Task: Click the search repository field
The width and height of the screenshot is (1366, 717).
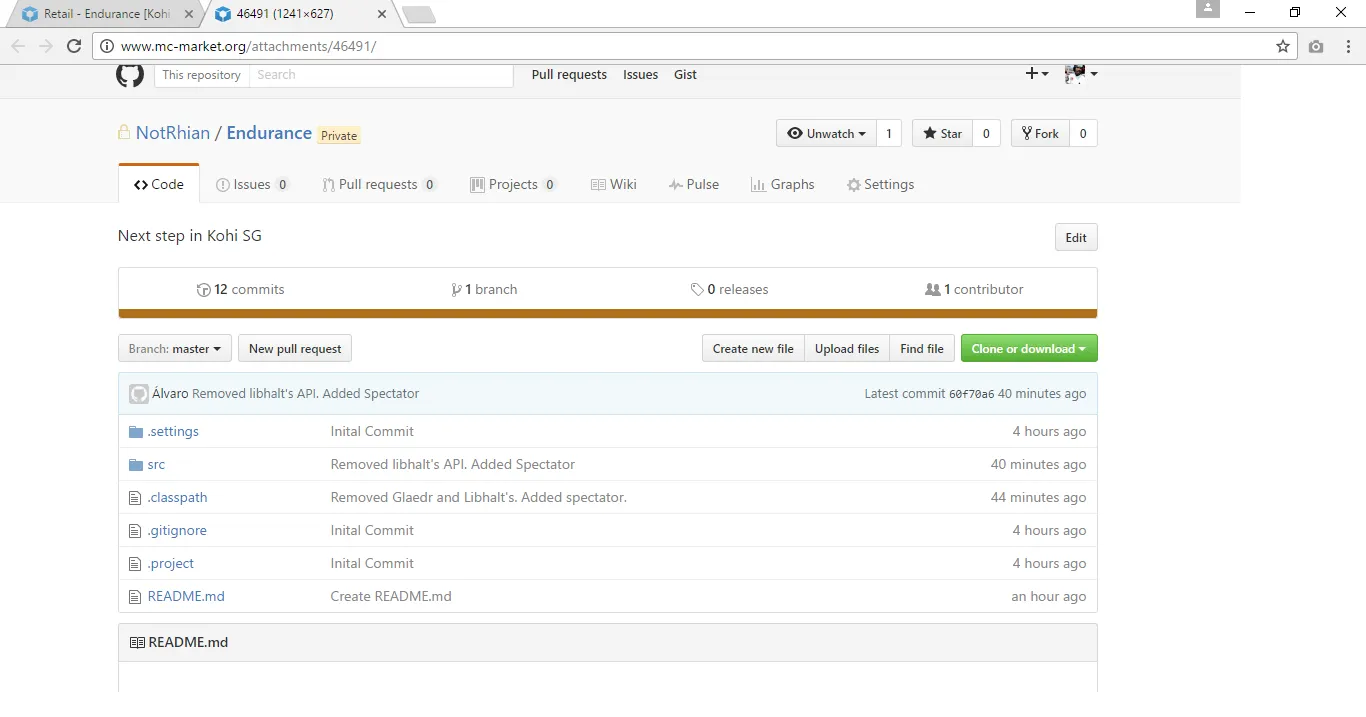Action: [x=380, y=75]
